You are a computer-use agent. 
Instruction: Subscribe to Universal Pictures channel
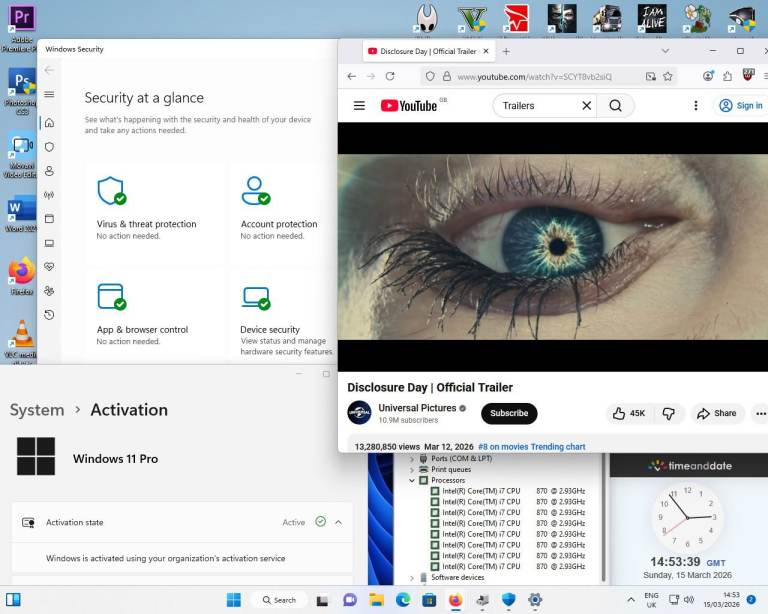coord(509,413)
